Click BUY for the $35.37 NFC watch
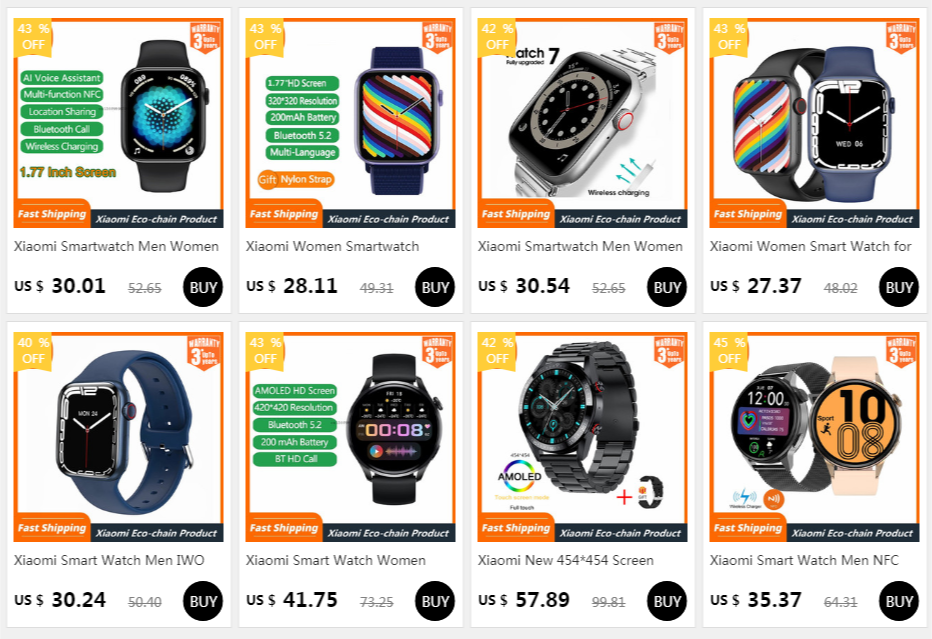This screenshot has height=639, width=932. pos(898,601)
